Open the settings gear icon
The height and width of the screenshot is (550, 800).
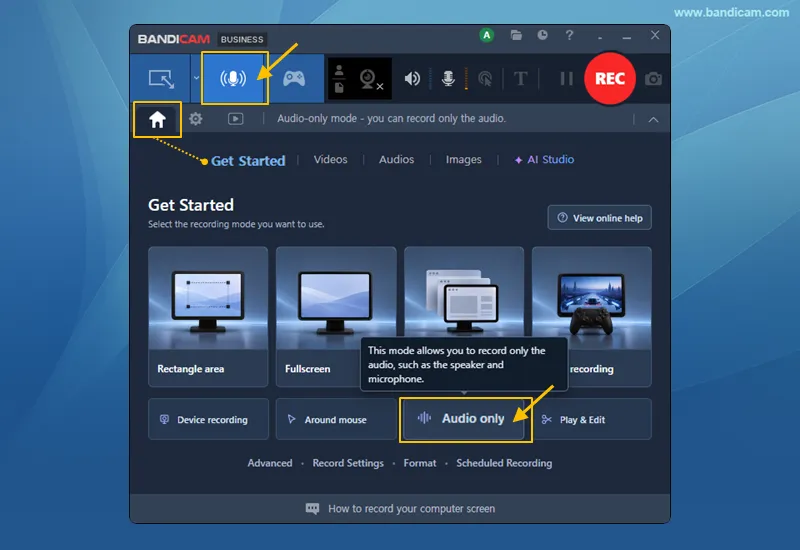[x=195, y=119]
